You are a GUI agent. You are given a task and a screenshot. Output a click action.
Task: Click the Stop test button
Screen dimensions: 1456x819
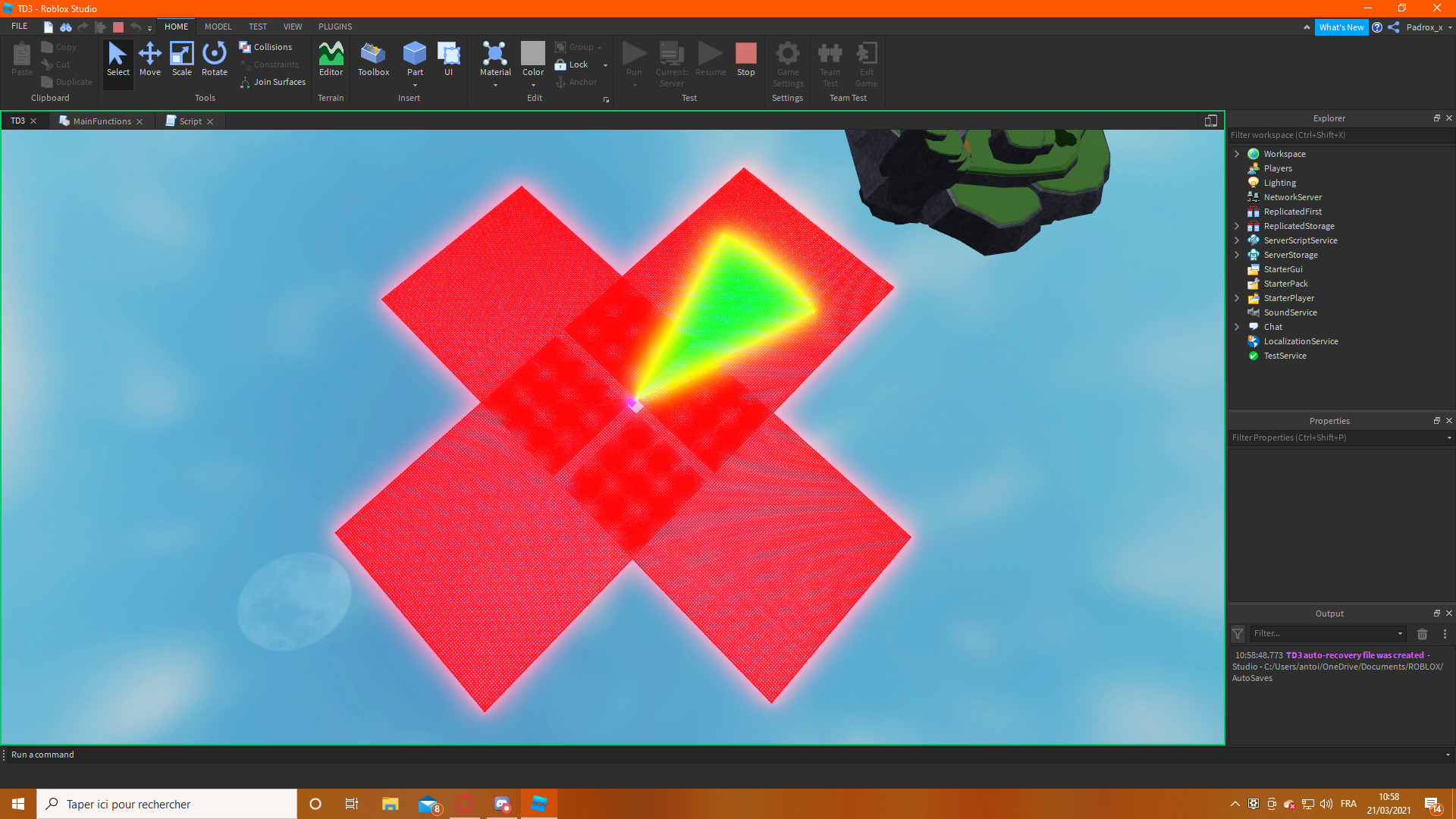pyautogui.click(x=746, y=59)
